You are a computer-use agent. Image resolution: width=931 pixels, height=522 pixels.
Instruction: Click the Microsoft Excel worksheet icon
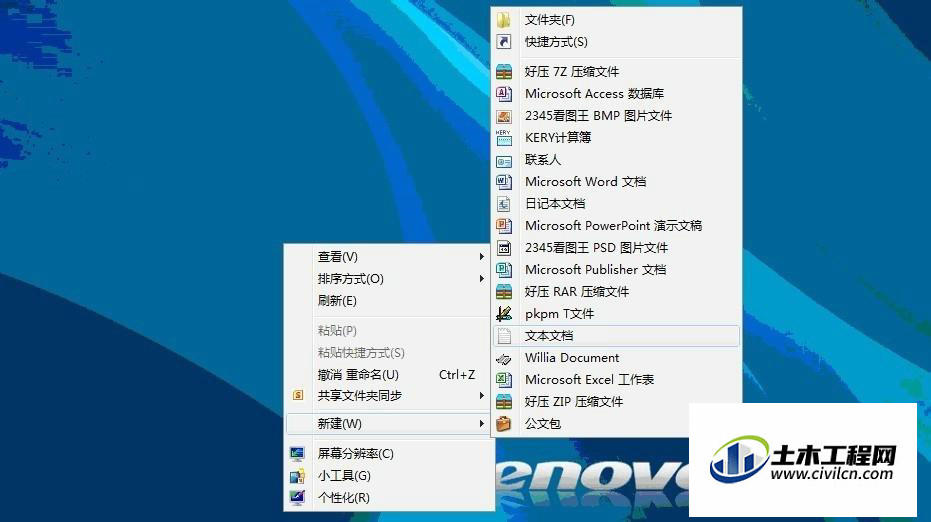pyautogui.click(x=504, y=379)
